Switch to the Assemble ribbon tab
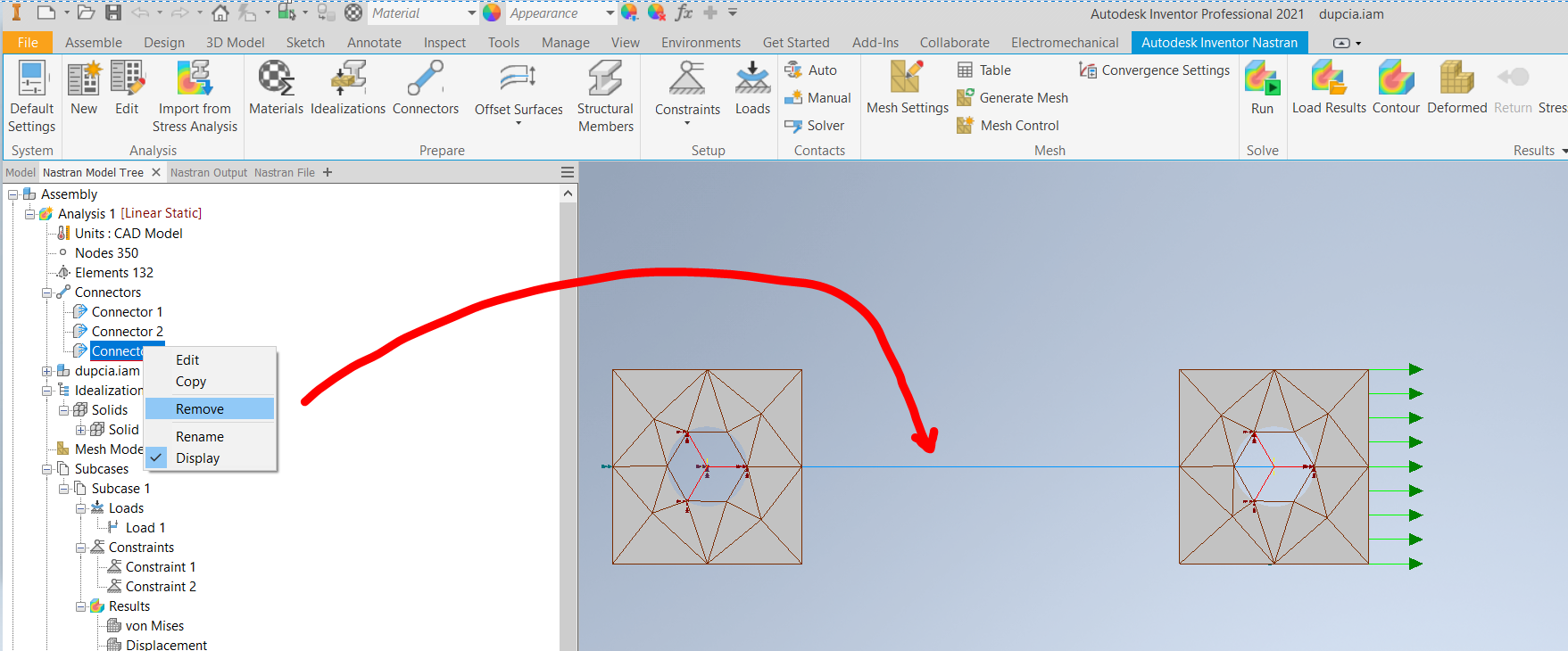 (x=94, y=43)
